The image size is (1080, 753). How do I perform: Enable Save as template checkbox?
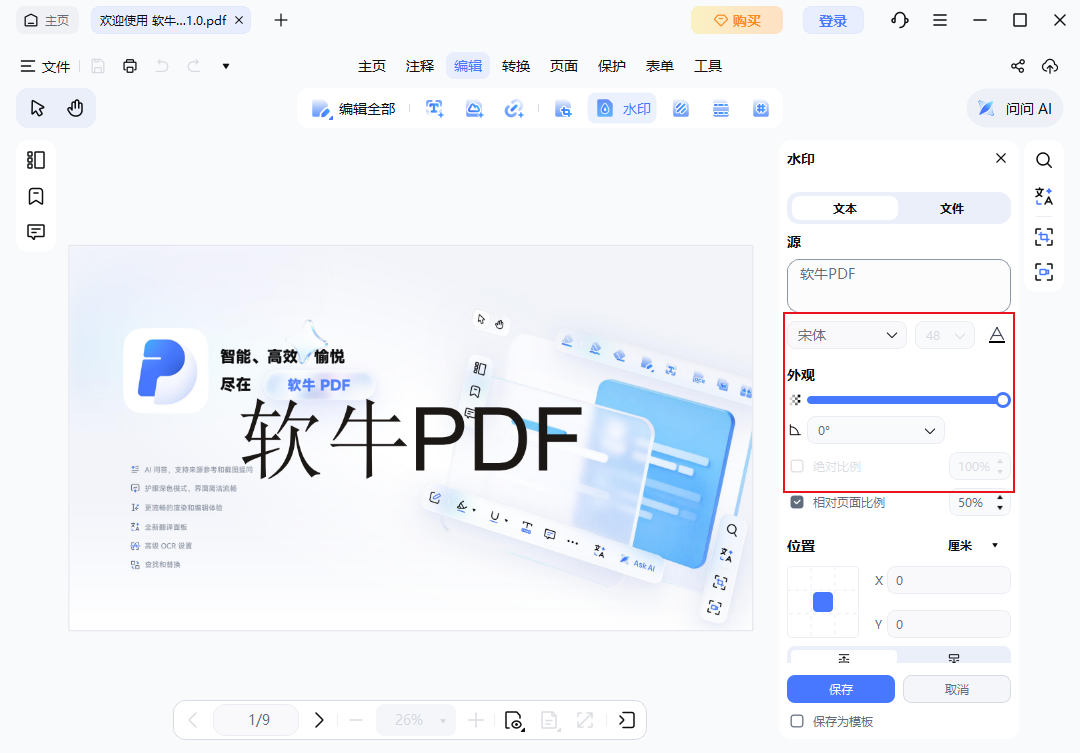pos(797,721)
